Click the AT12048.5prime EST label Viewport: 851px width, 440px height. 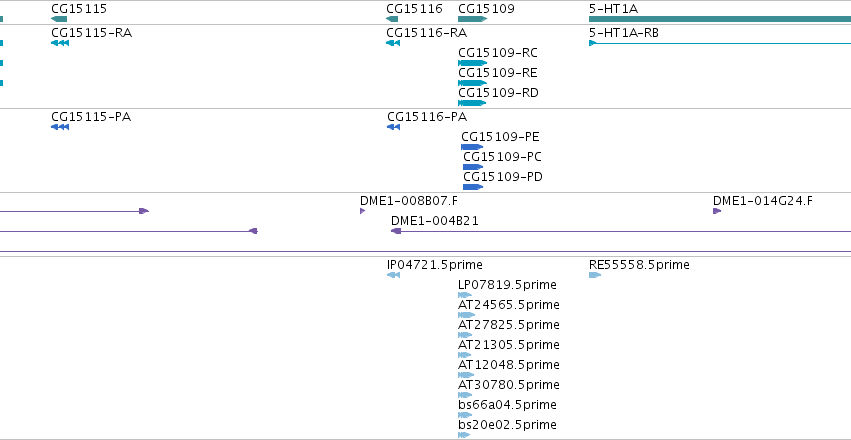tap(509, 365)
